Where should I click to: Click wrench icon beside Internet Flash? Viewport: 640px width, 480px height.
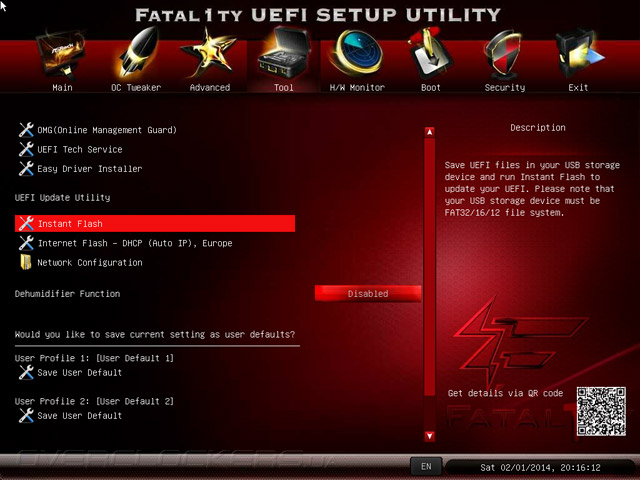26,243
